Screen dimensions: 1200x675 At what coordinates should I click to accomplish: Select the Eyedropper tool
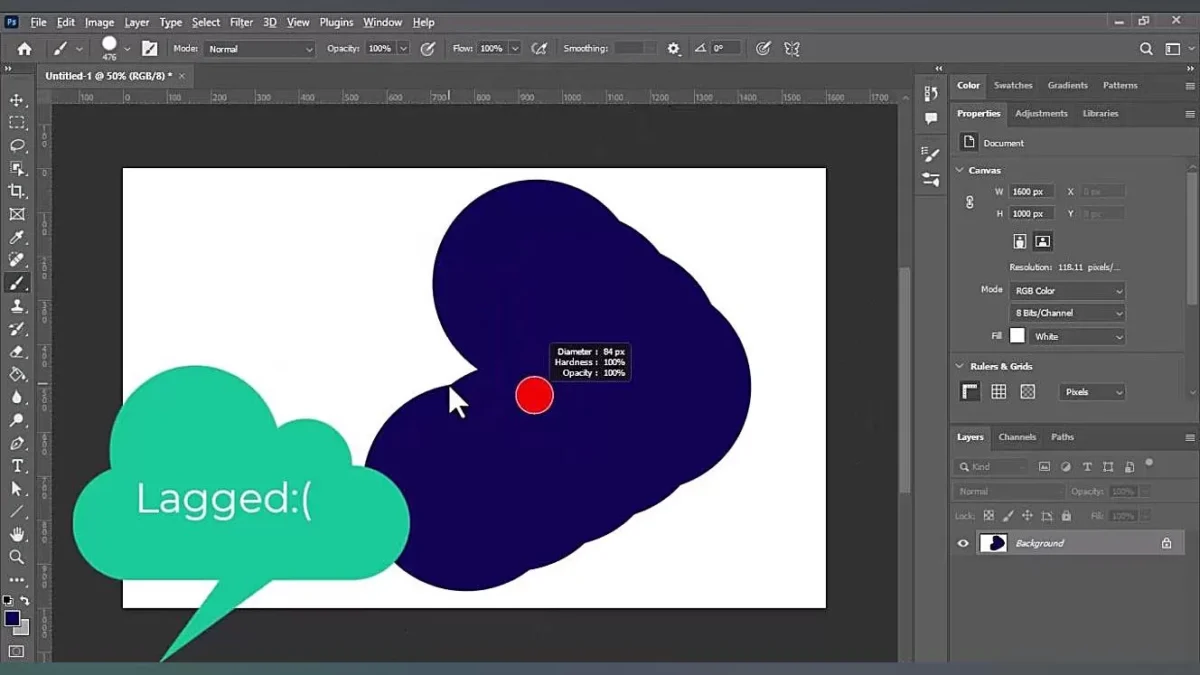point(17,237)
